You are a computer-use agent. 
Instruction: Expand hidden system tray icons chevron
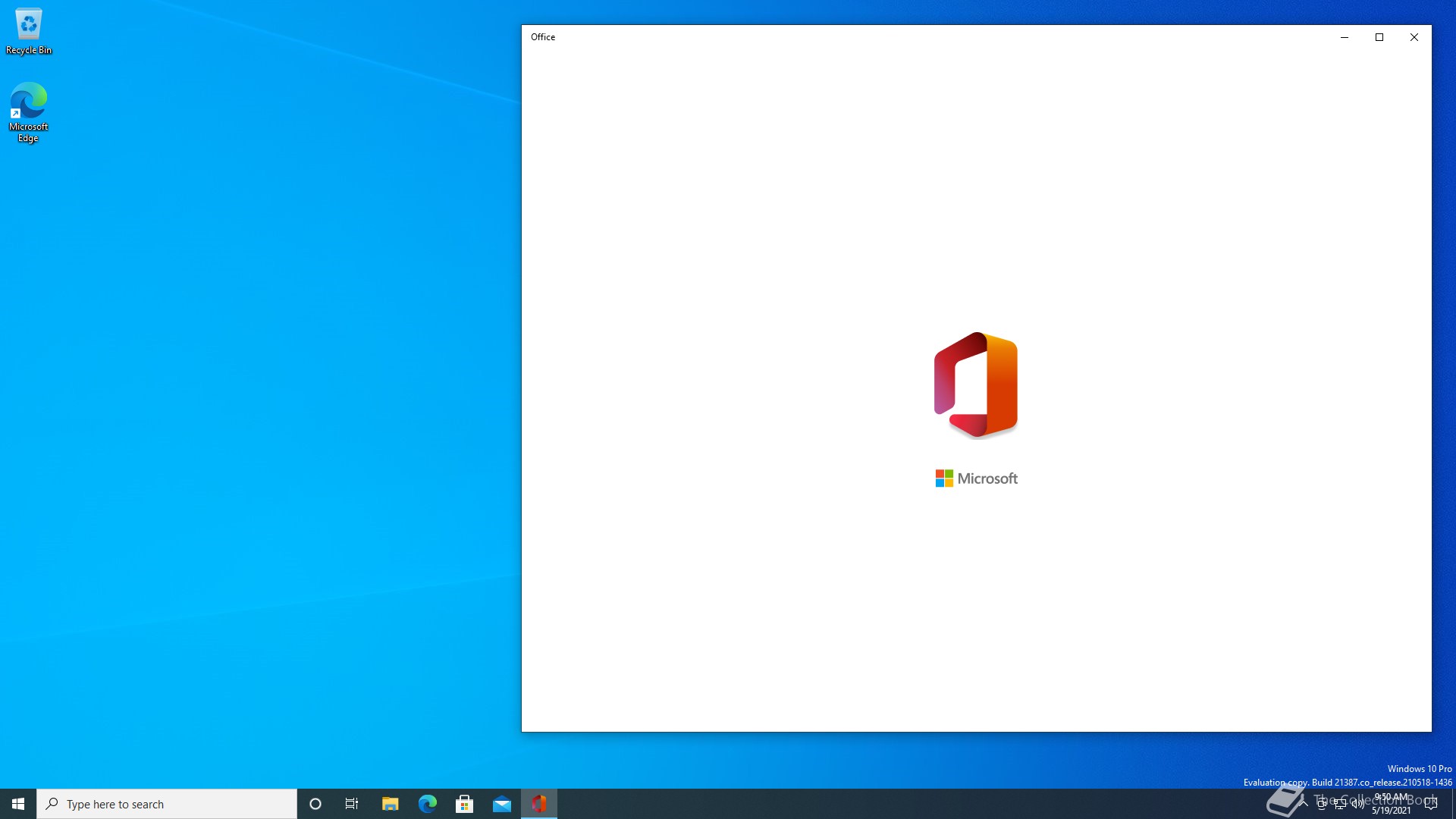click(1304, 804)
